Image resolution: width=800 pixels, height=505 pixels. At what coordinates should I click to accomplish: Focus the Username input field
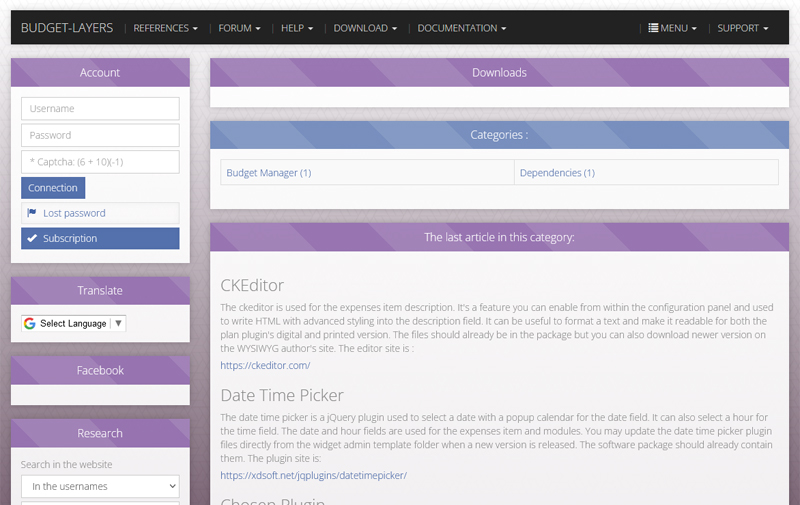click(100, 109)
